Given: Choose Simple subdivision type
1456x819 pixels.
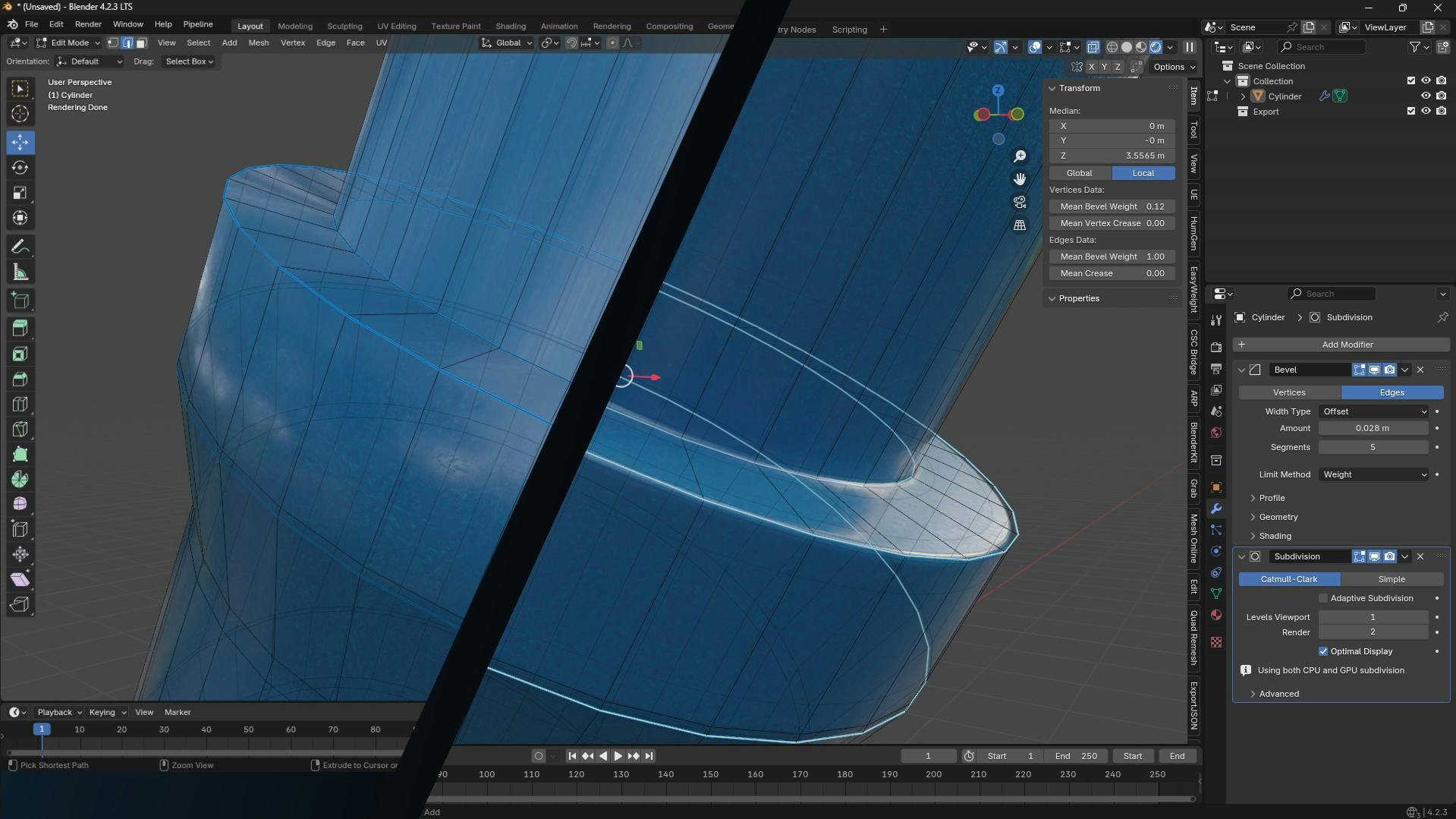Looking at the screenshot, I should (1392, 579).
